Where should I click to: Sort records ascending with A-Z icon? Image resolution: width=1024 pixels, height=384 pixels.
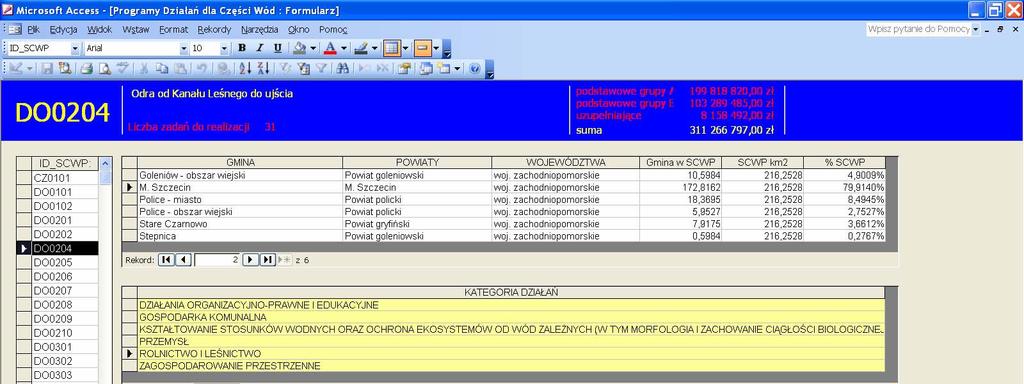[245, 68]
